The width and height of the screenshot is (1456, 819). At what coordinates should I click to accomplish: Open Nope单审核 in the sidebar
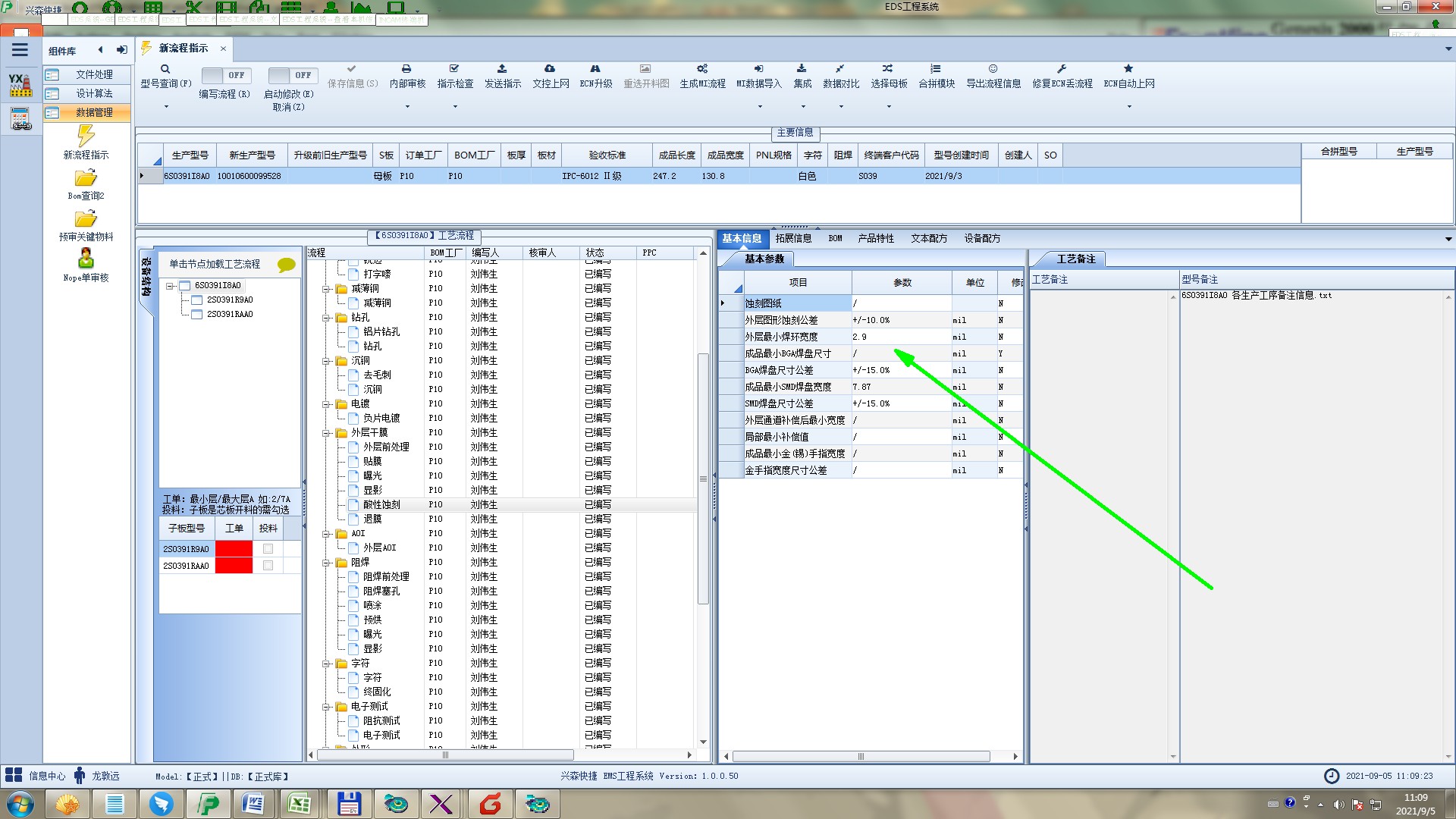click(x=86, y=259)
